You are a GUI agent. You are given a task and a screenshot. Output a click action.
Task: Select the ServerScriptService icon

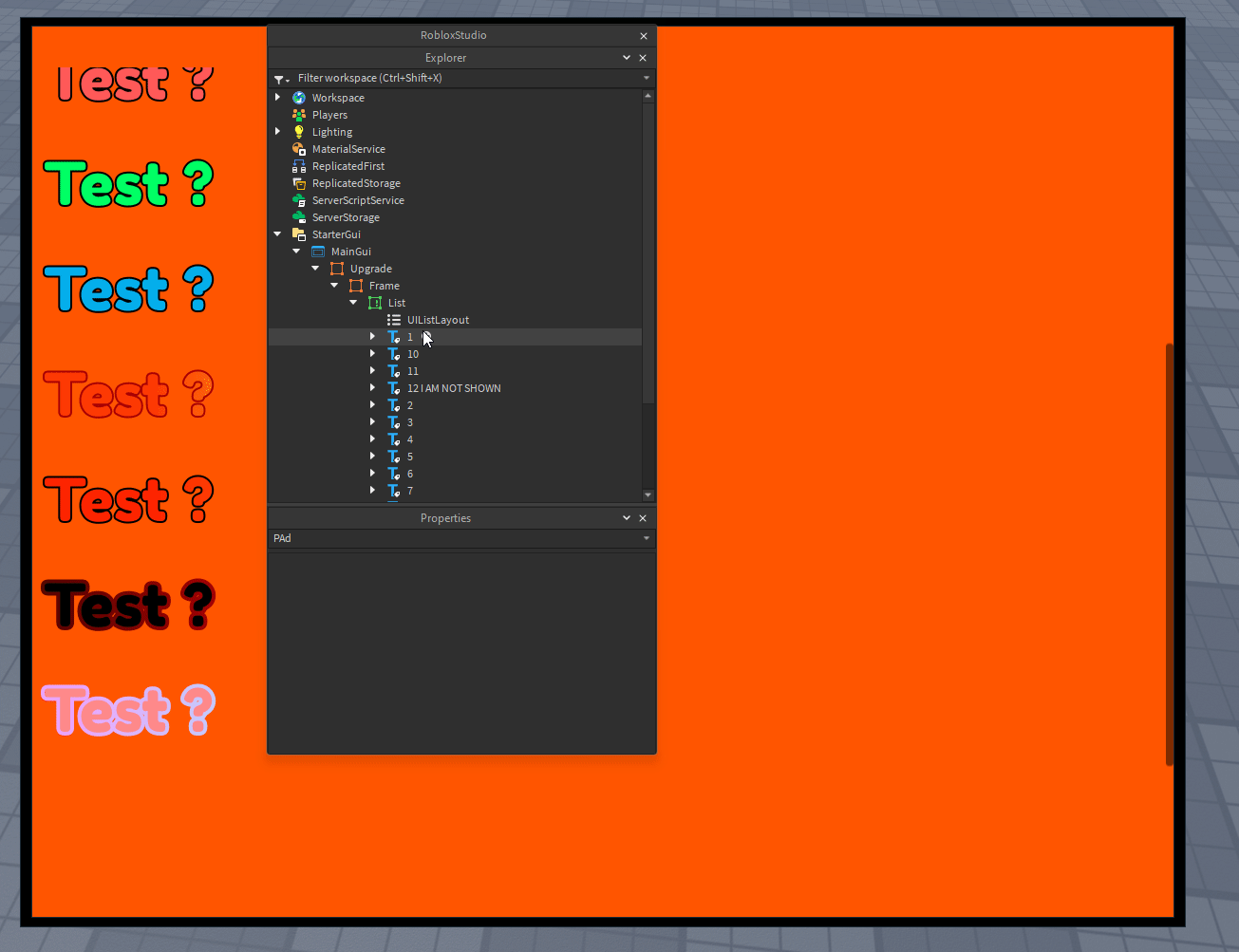tap(299, 200)
